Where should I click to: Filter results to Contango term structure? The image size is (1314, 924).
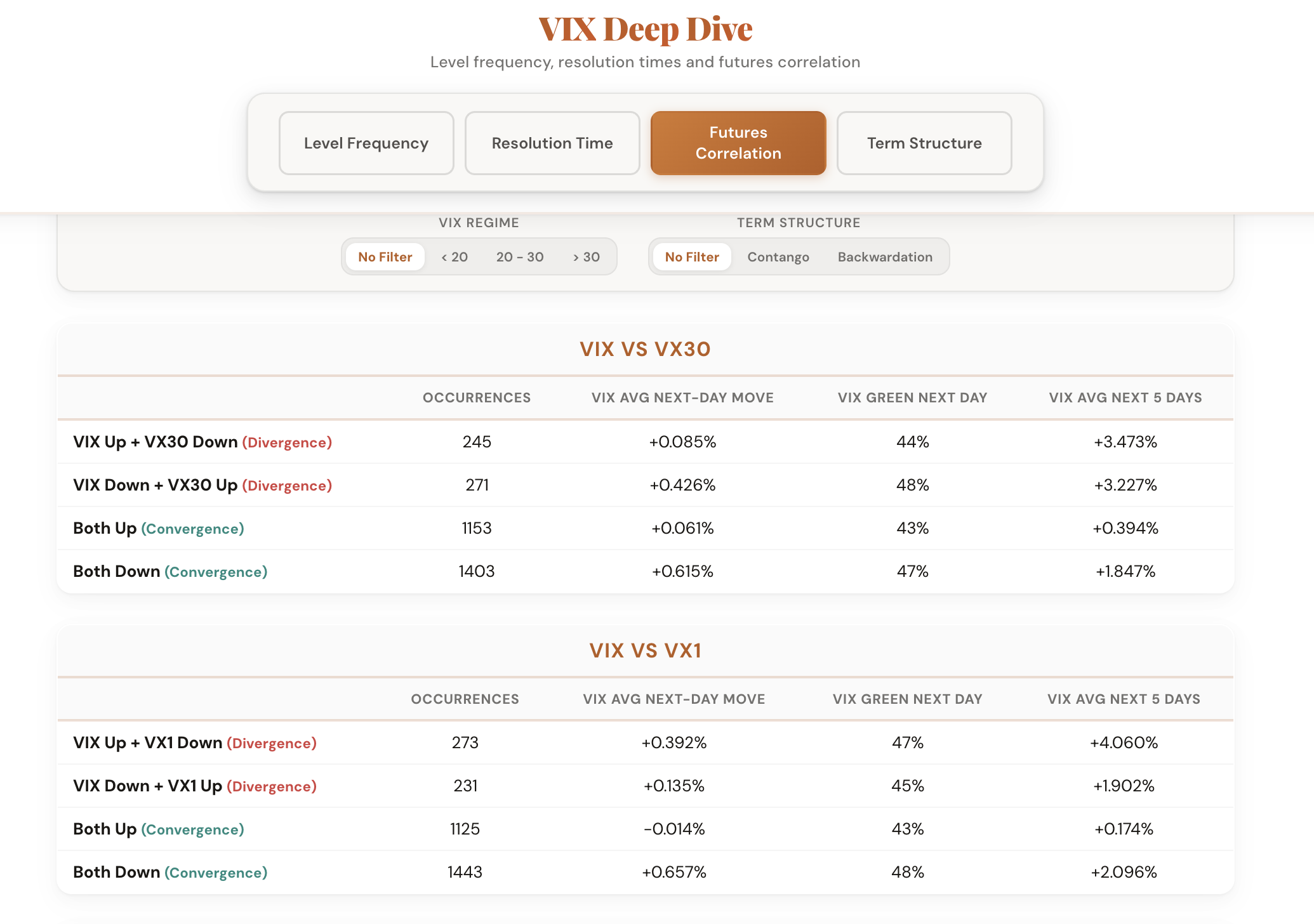point(778,256)
